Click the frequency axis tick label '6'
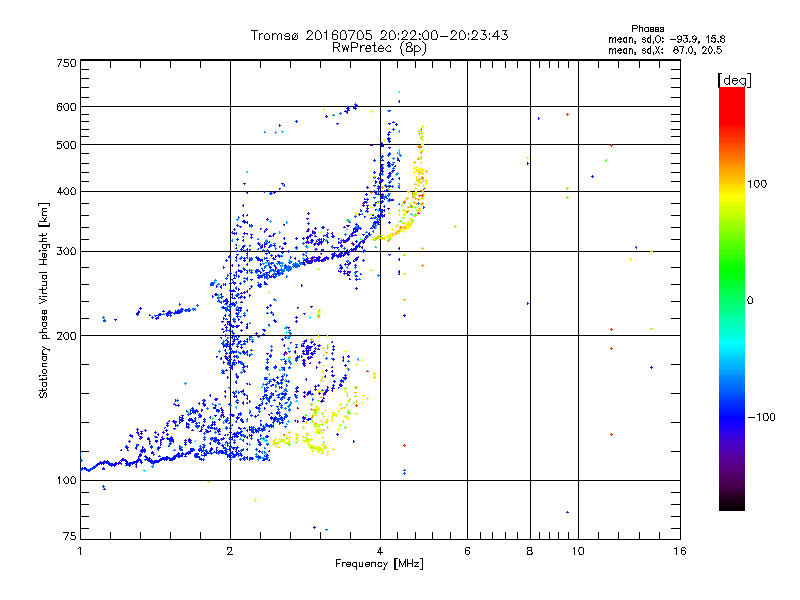This screenshot has height=600, width=800. point(467,551)
